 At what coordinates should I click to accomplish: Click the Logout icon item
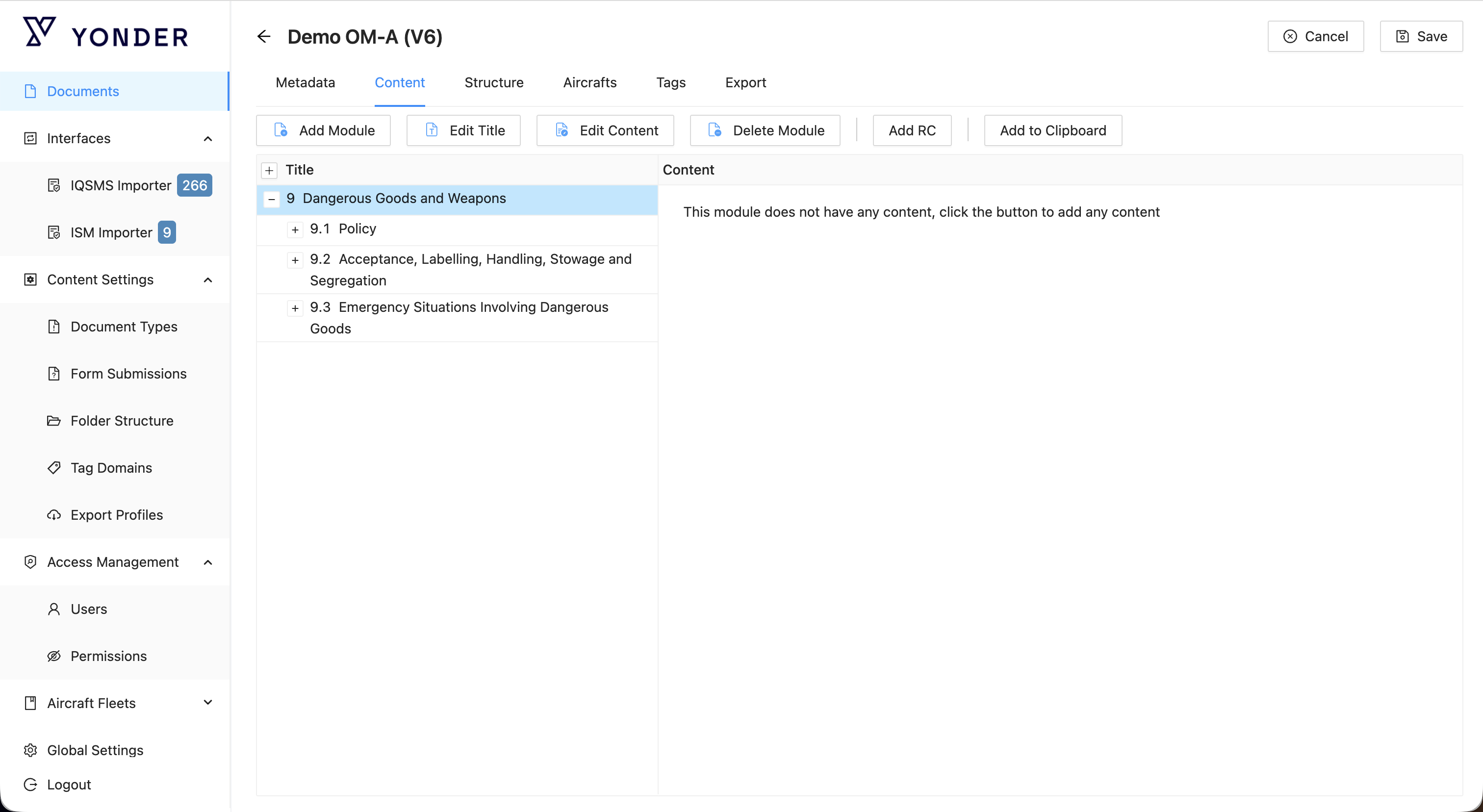pos(69,785)
